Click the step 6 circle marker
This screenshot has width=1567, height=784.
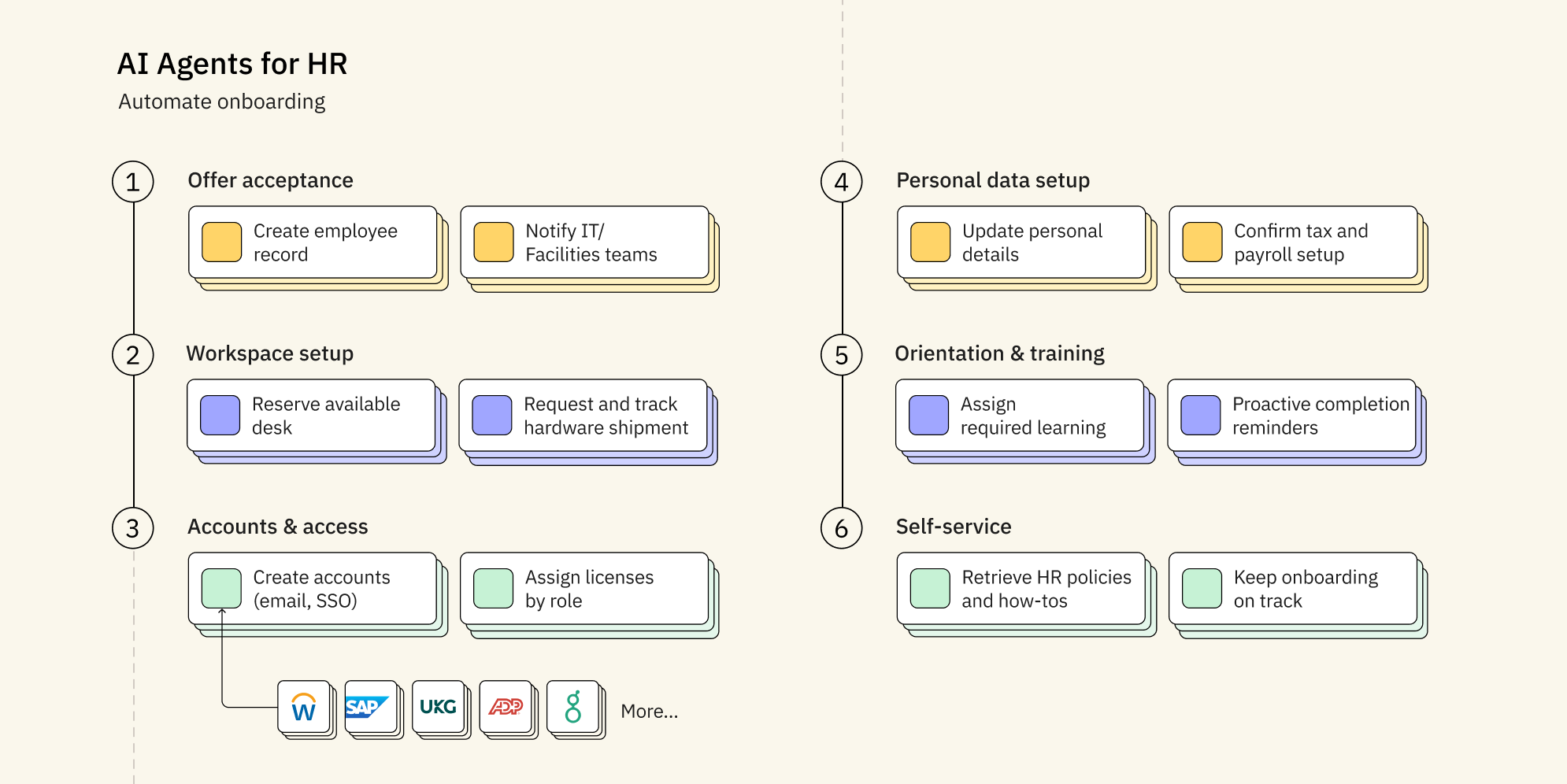pos(842,528)
